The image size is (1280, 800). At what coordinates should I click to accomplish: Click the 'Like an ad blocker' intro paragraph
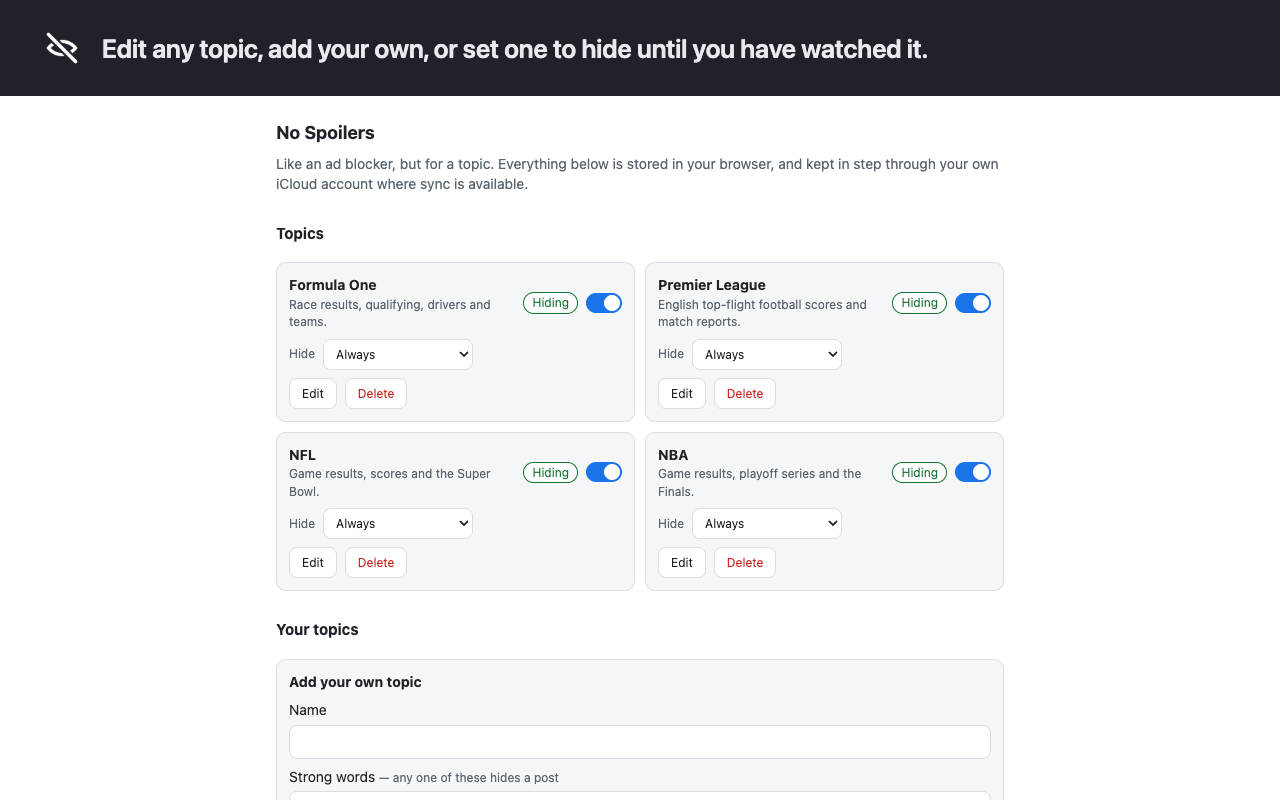637,174
